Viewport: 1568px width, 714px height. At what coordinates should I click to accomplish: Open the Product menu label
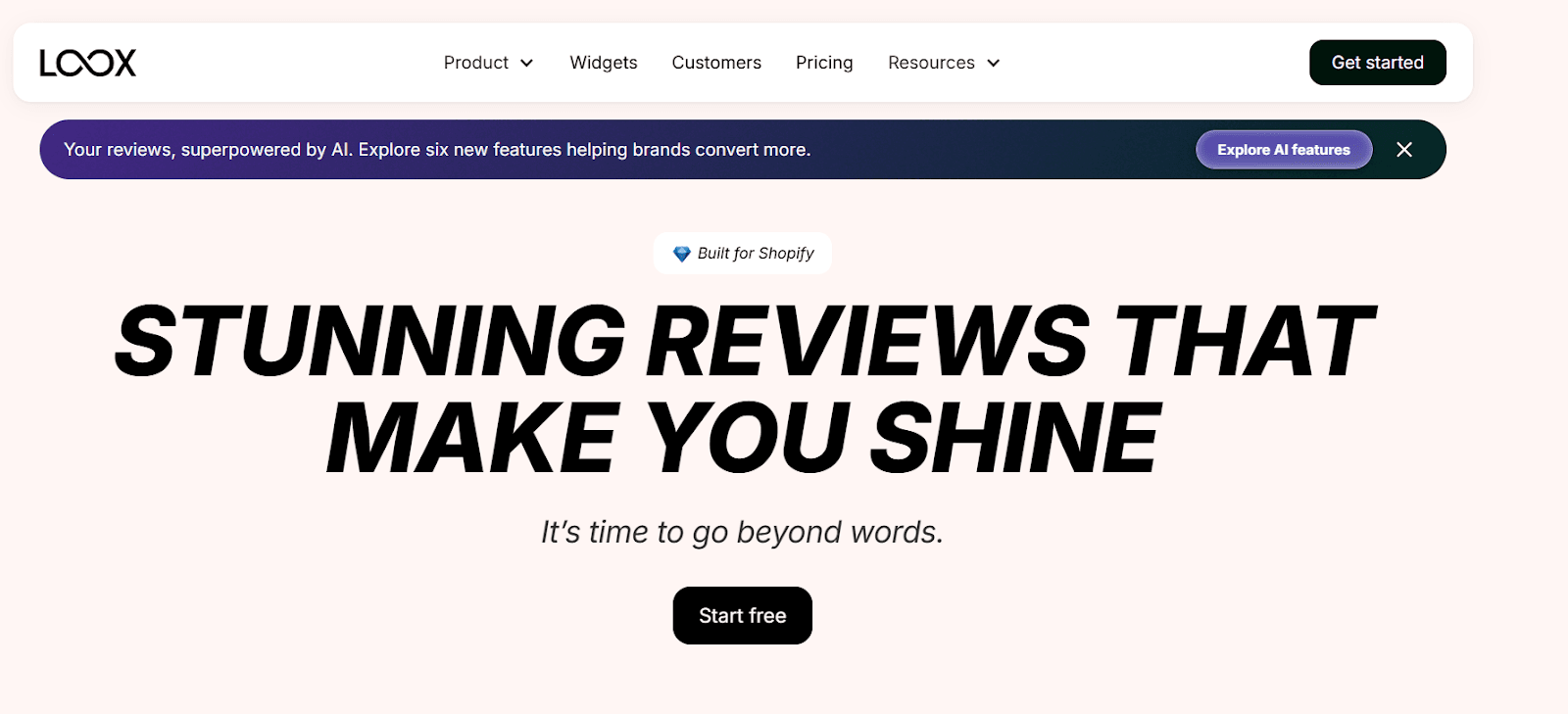475,63
